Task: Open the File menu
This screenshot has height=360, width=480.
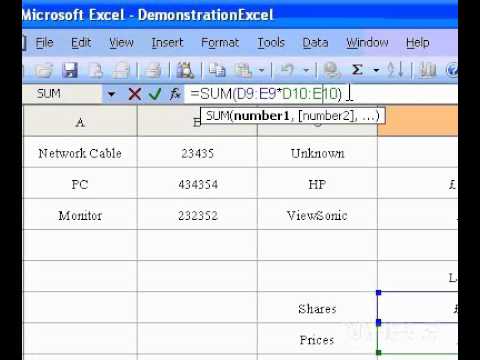Action: [44, 43]
